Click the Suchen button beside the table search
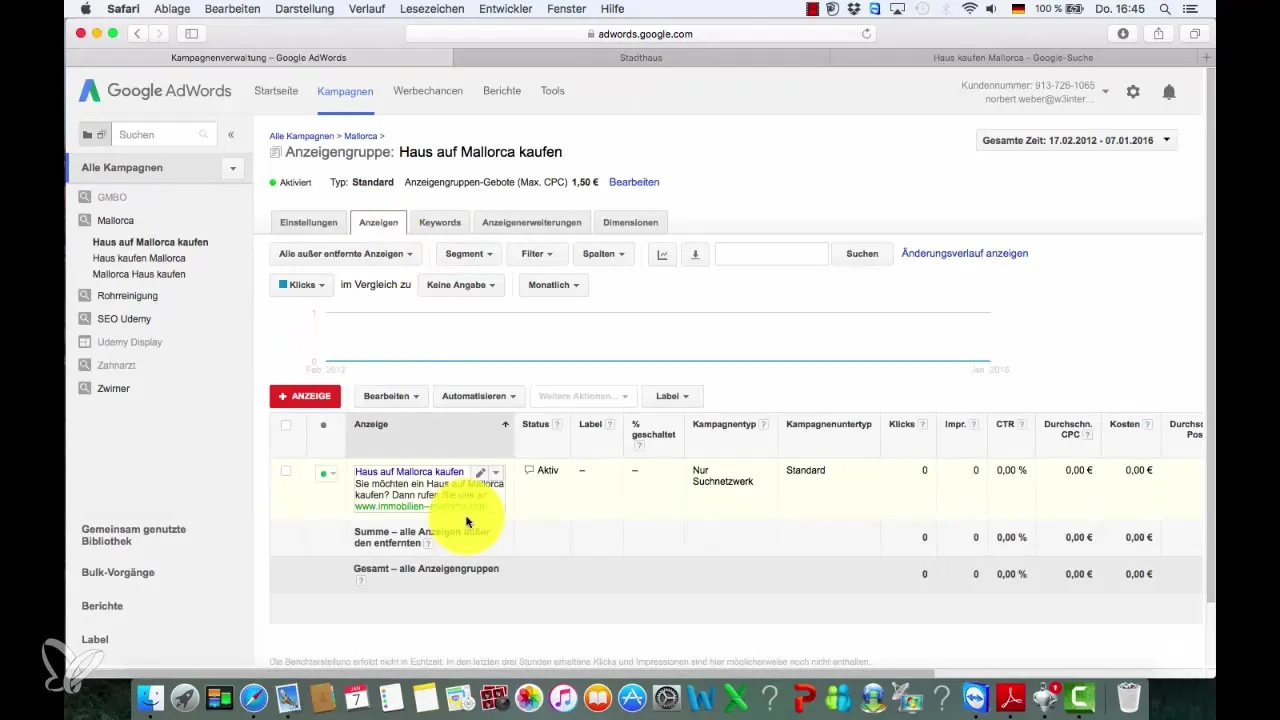Viewport: 1280px width, 720px height. [862, 254]
